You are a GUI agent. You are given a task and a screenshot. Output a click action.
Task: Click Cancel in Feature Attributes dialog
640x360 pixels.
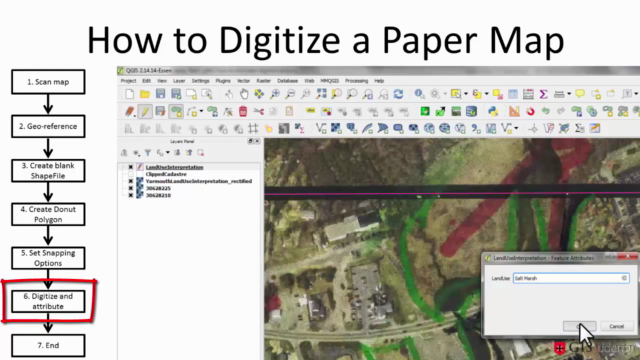click(616, 326)
